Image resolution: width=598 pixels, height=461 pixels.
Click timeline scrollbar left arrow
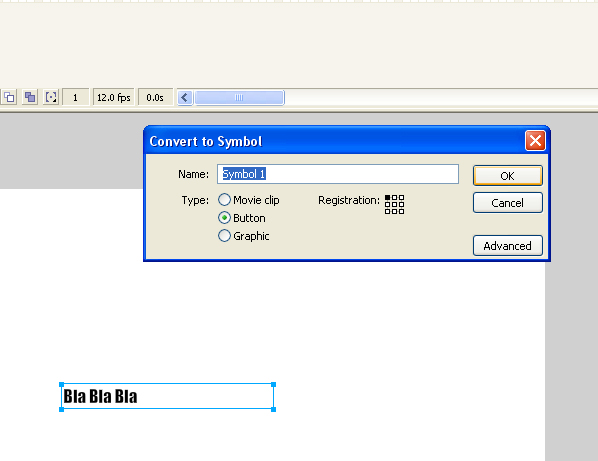pos(185,98)
